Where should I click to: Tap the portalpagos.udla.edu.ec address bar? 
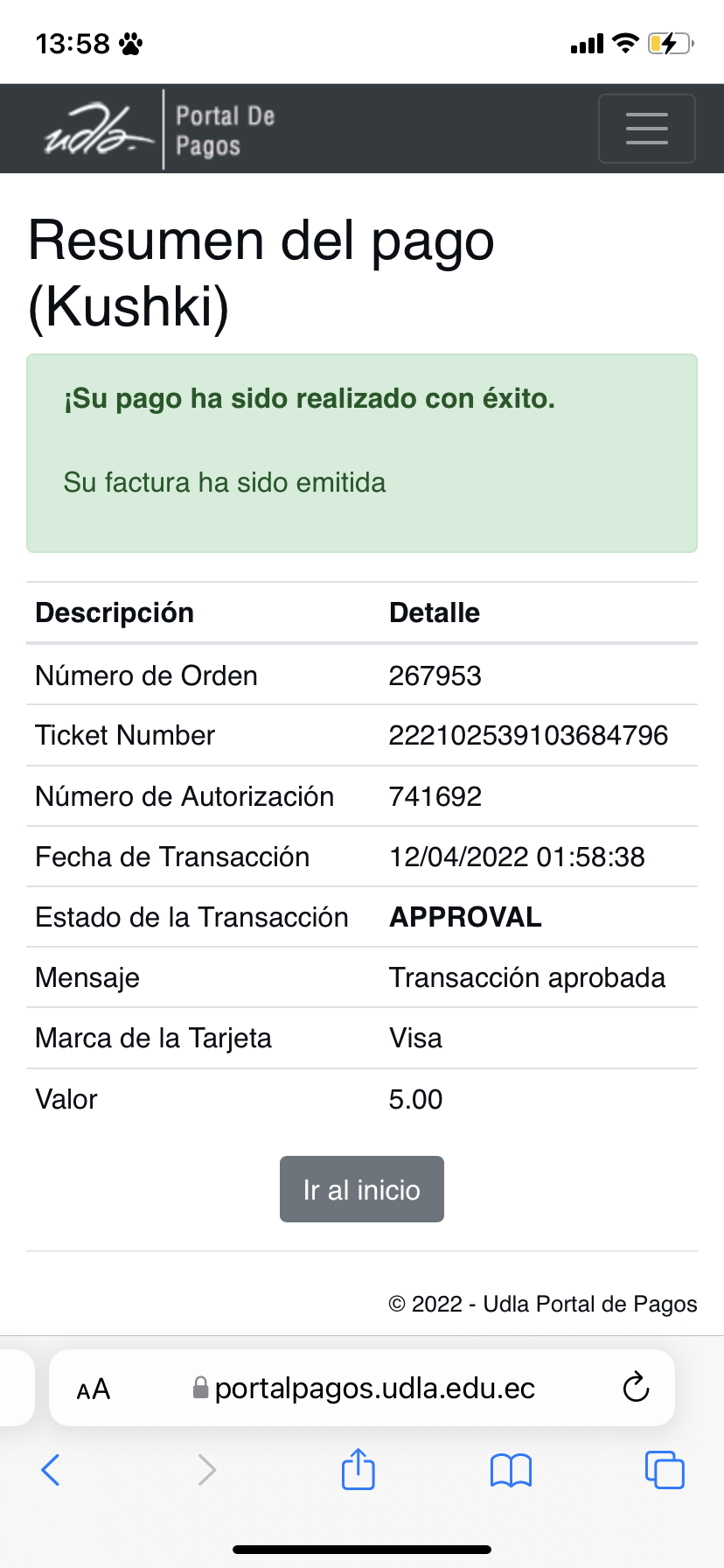click(374, 1389)
